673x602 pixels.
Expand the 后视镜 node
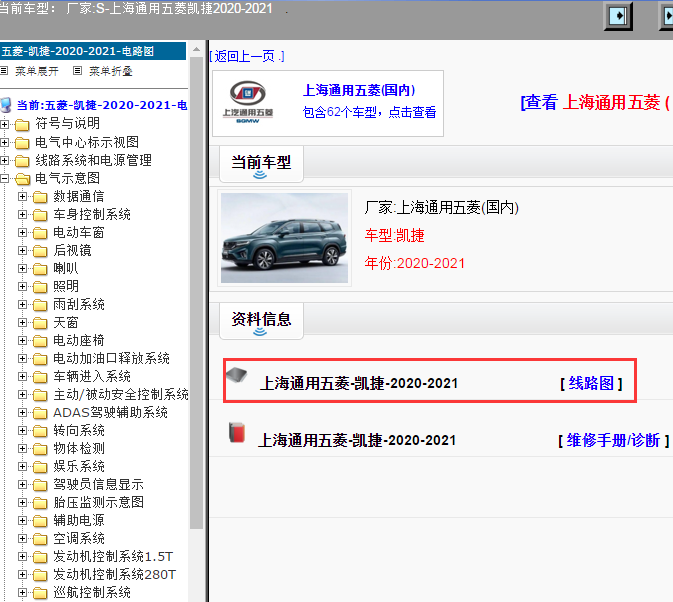[22, 251]
